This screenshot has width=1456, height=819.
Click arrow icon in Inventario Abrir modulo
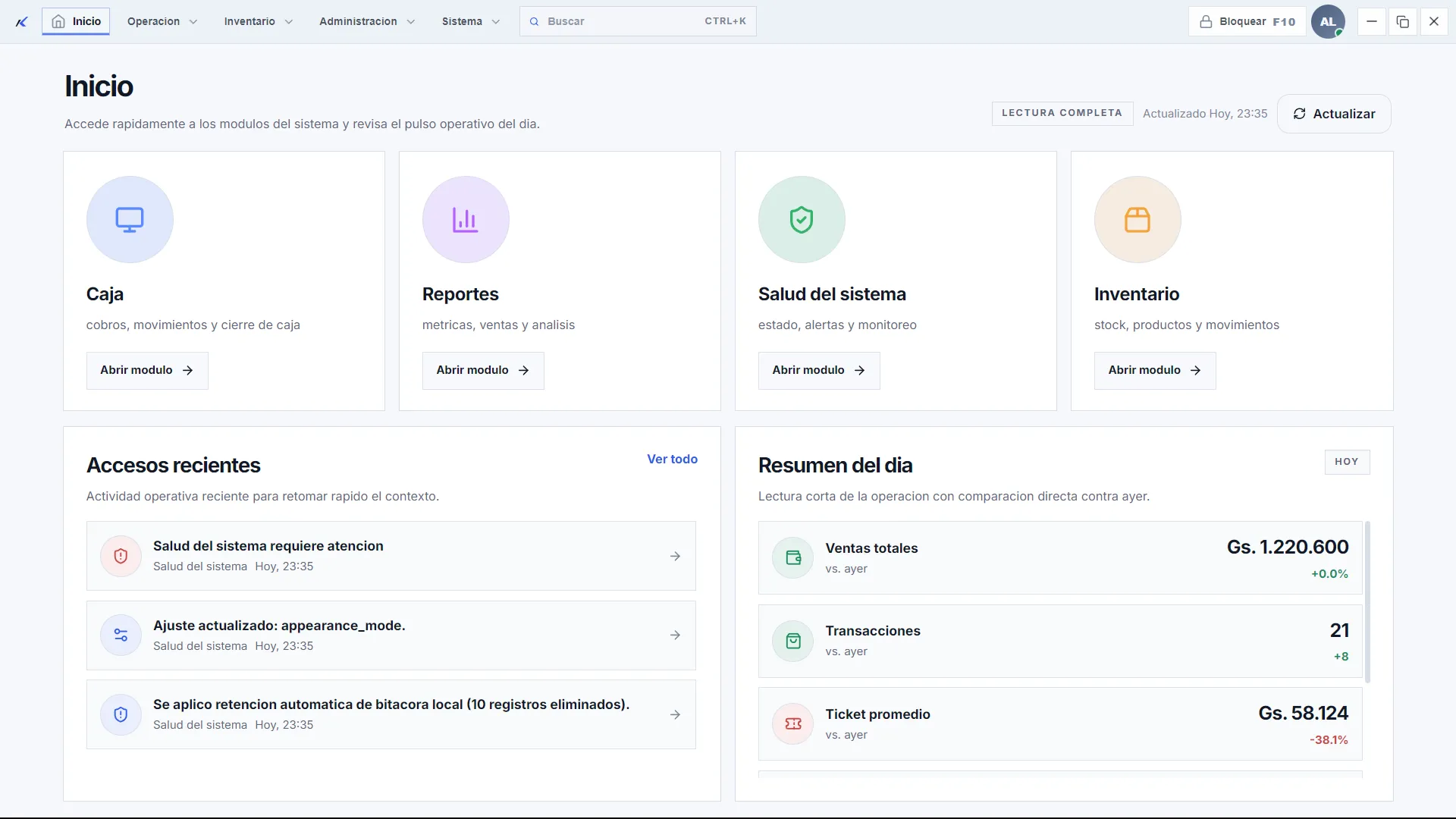(x=1195, y=370)
